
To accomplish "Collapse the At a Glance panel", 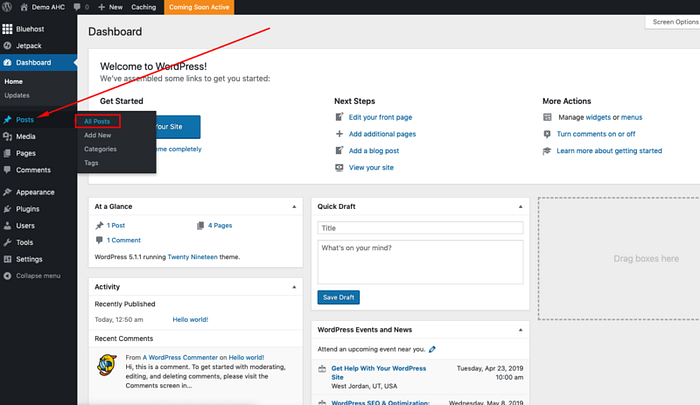I will 294,207.
